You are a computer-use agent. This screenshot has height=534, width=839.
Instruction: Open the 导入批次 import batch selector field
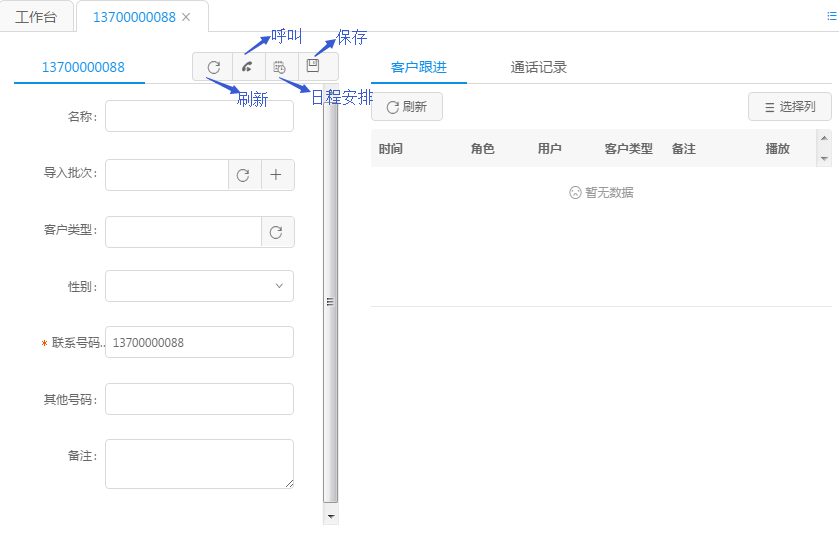point(166,175)
